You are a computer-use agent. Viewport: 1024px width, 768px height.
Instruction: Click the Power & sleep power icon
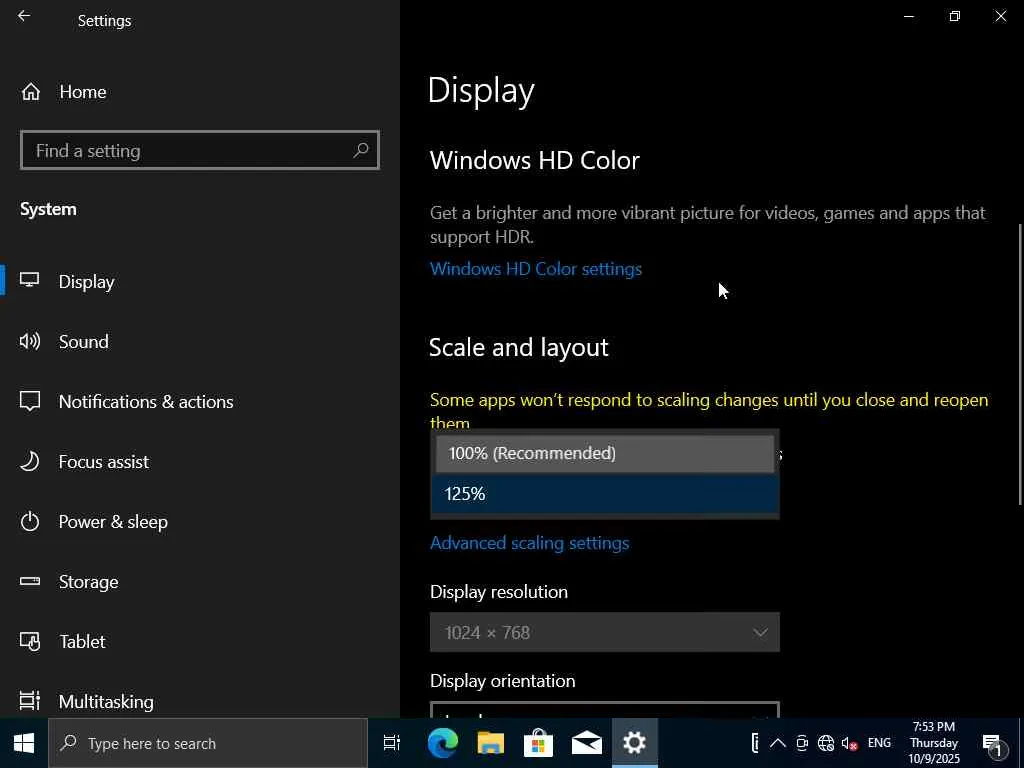point(30,522)
